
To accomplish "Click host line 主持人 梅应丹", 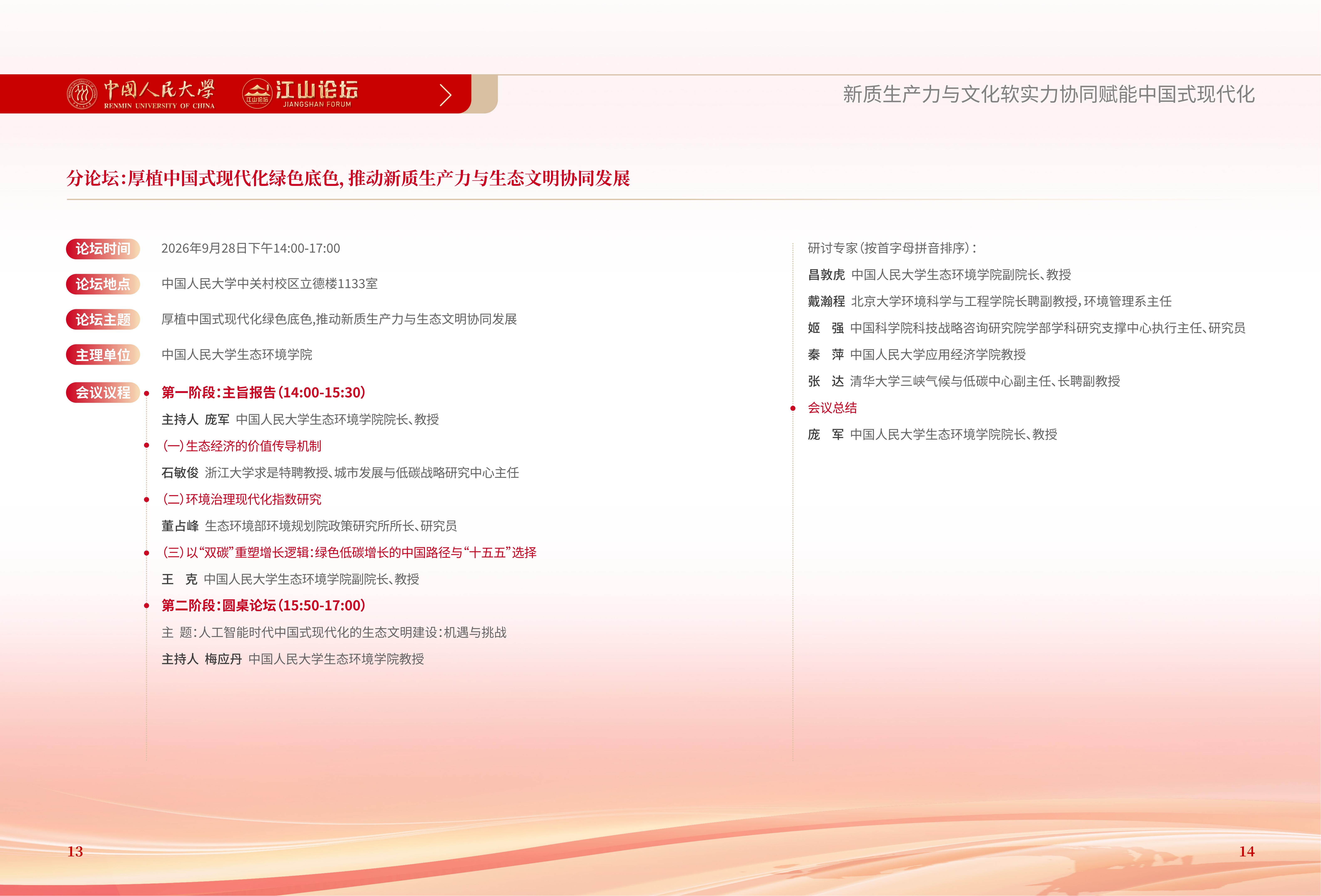I will point(293,659).
